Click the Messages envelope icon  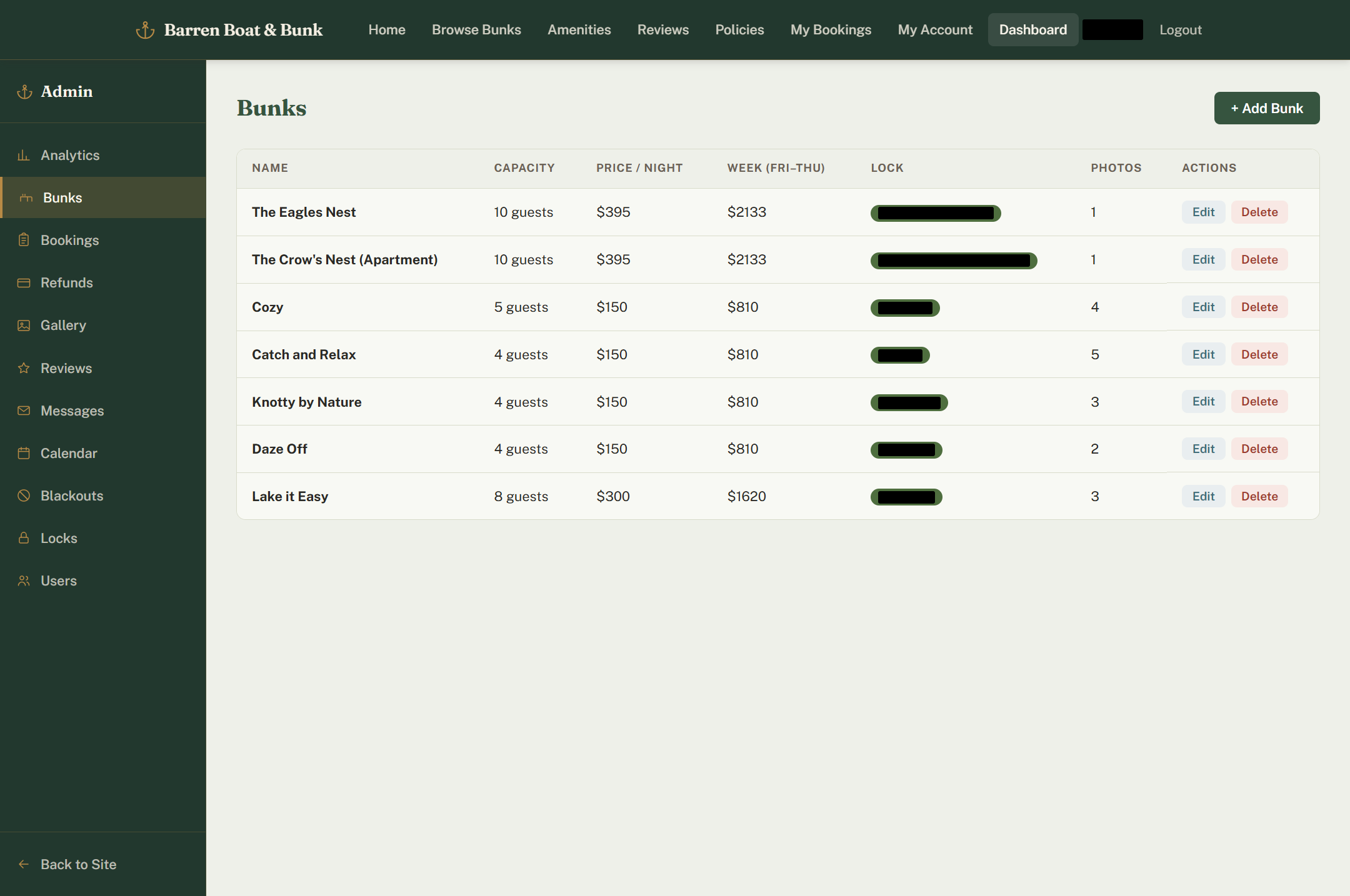coord(24,411)
